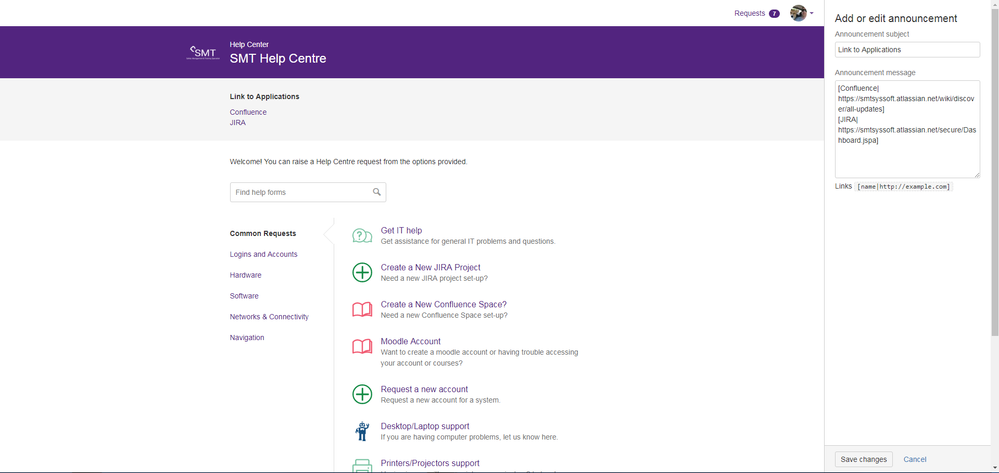Click the Welcome message text

pyautogui.click(x=348, y=162)
